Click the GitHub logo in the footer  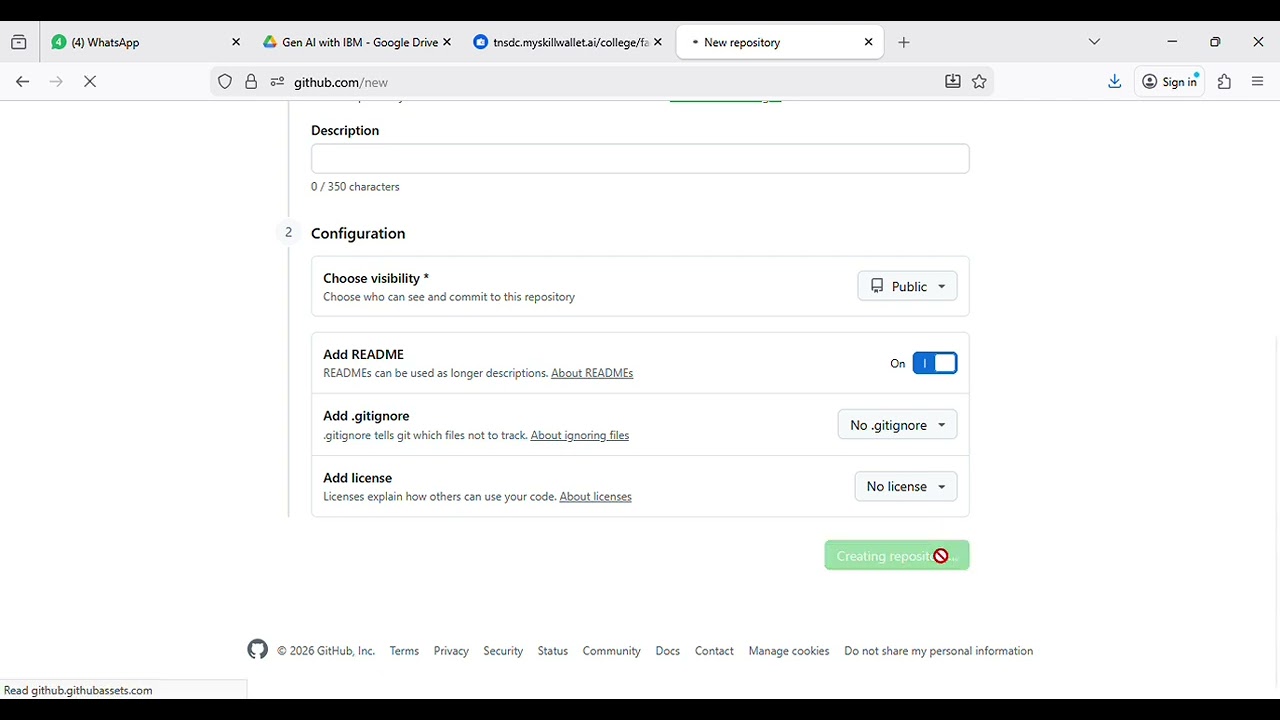[258, 650]
